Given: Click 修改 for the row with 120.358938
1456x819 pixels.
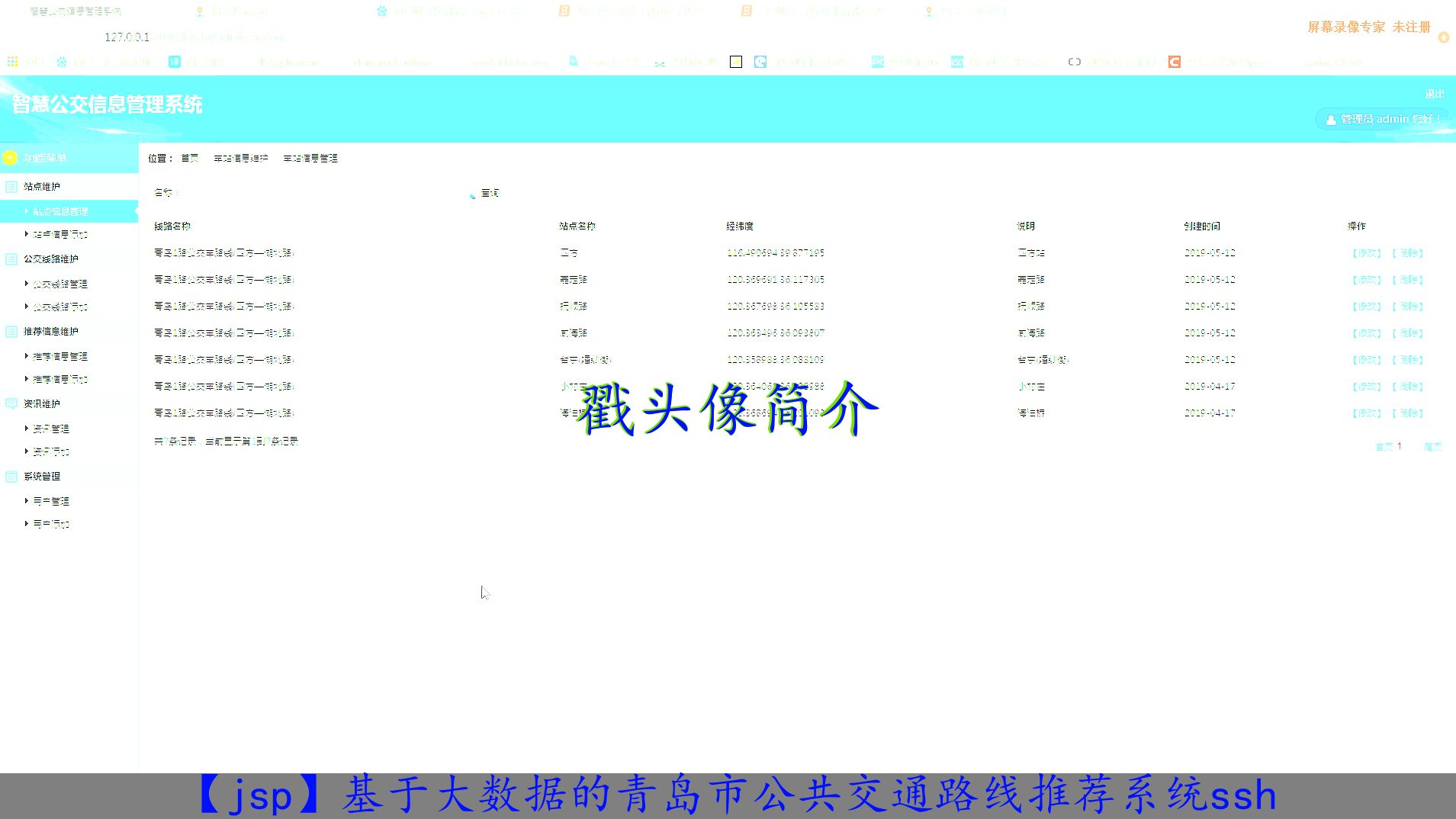Looking at the screenshot, I should [1367, 360].
